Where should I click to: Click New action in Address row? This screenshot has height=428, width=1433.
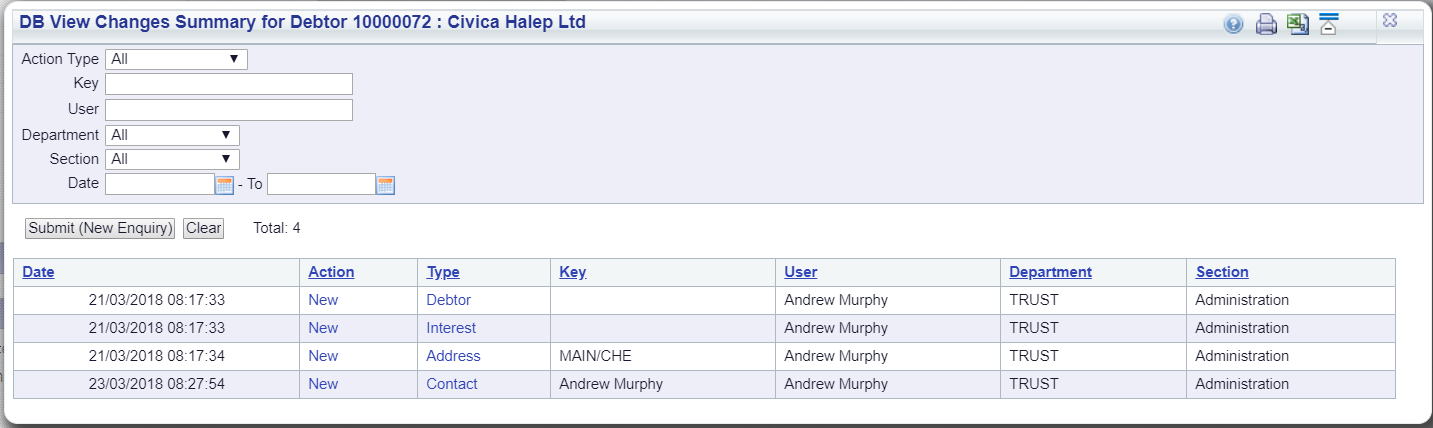[x=323, y=356]
